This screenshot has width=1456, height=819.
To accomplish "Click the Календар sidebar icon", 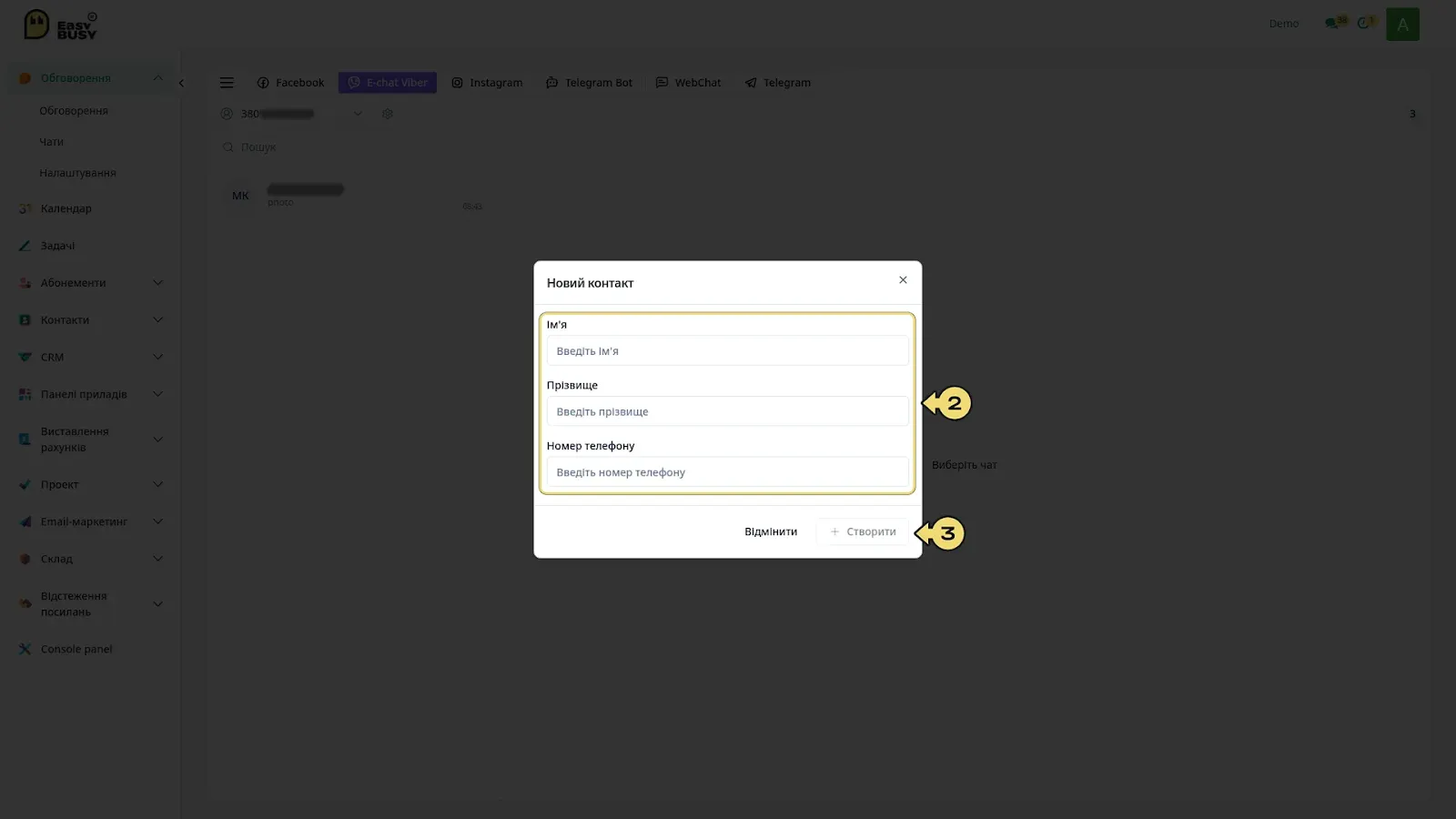I will [25, 208].
